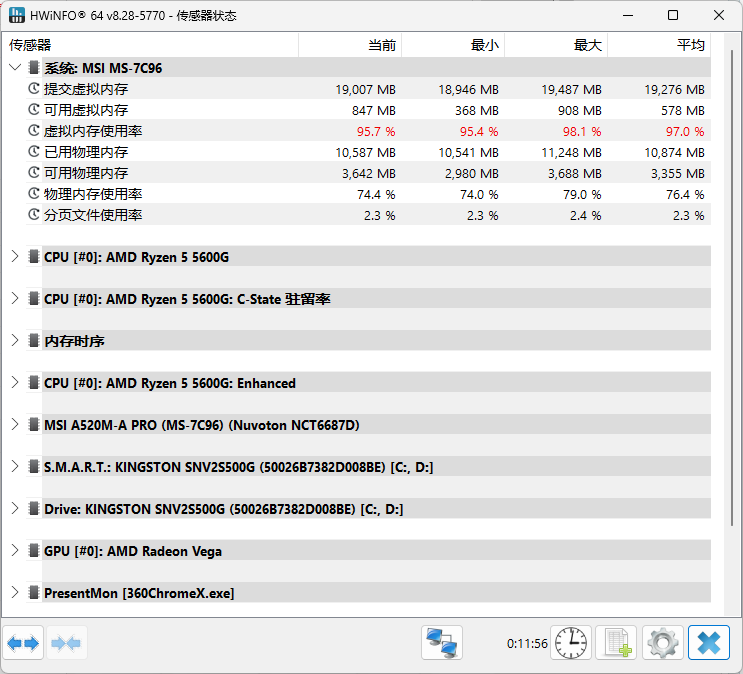
Task: Click chip icon of 内存时序 group
Action: [x=34, y=340]
